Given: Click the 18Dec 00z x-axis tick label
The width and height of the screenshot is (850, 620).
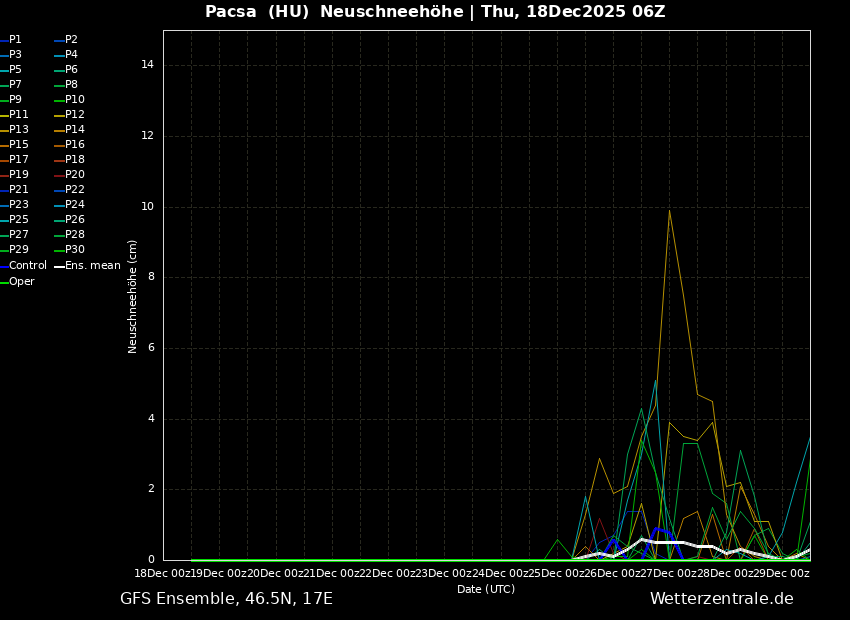Looking at the screenshot, I should click(x=163, y=574).
